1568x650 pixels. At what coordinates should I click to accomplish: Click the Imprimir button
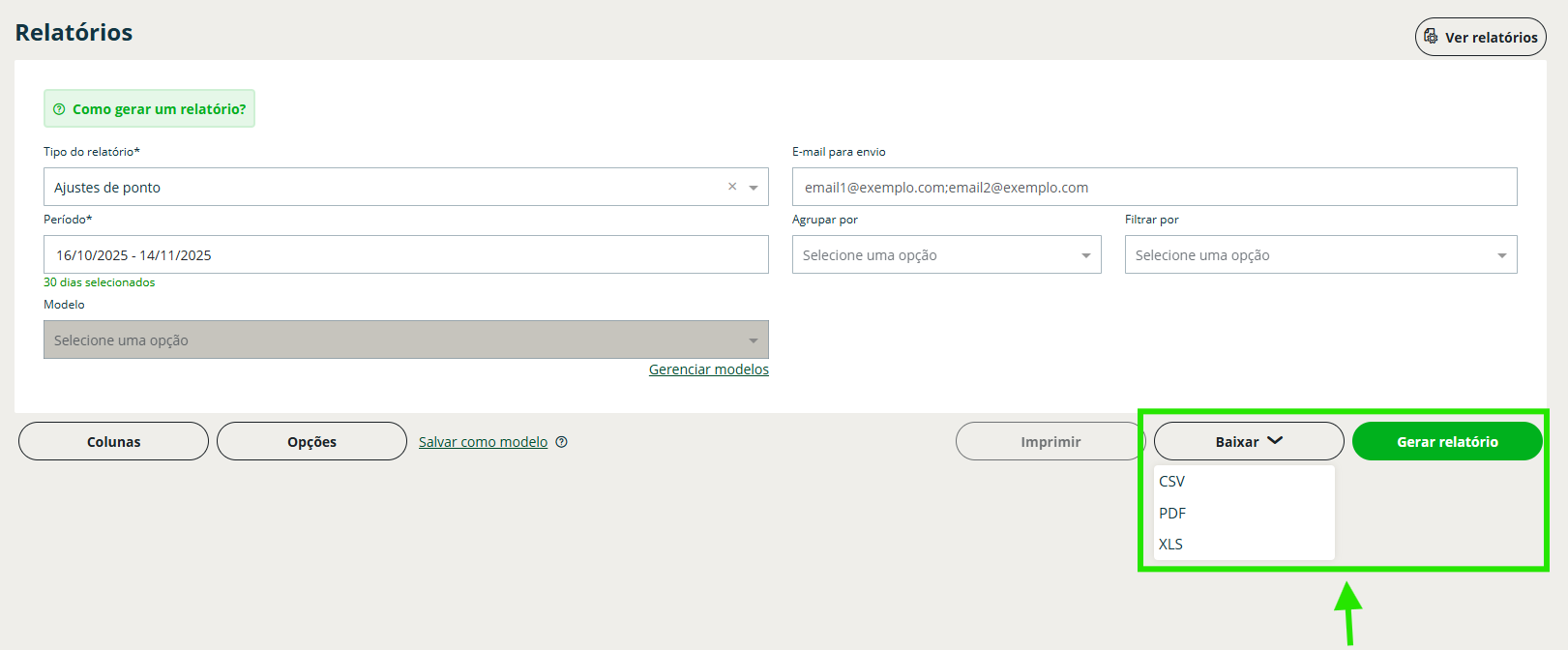1050,442
